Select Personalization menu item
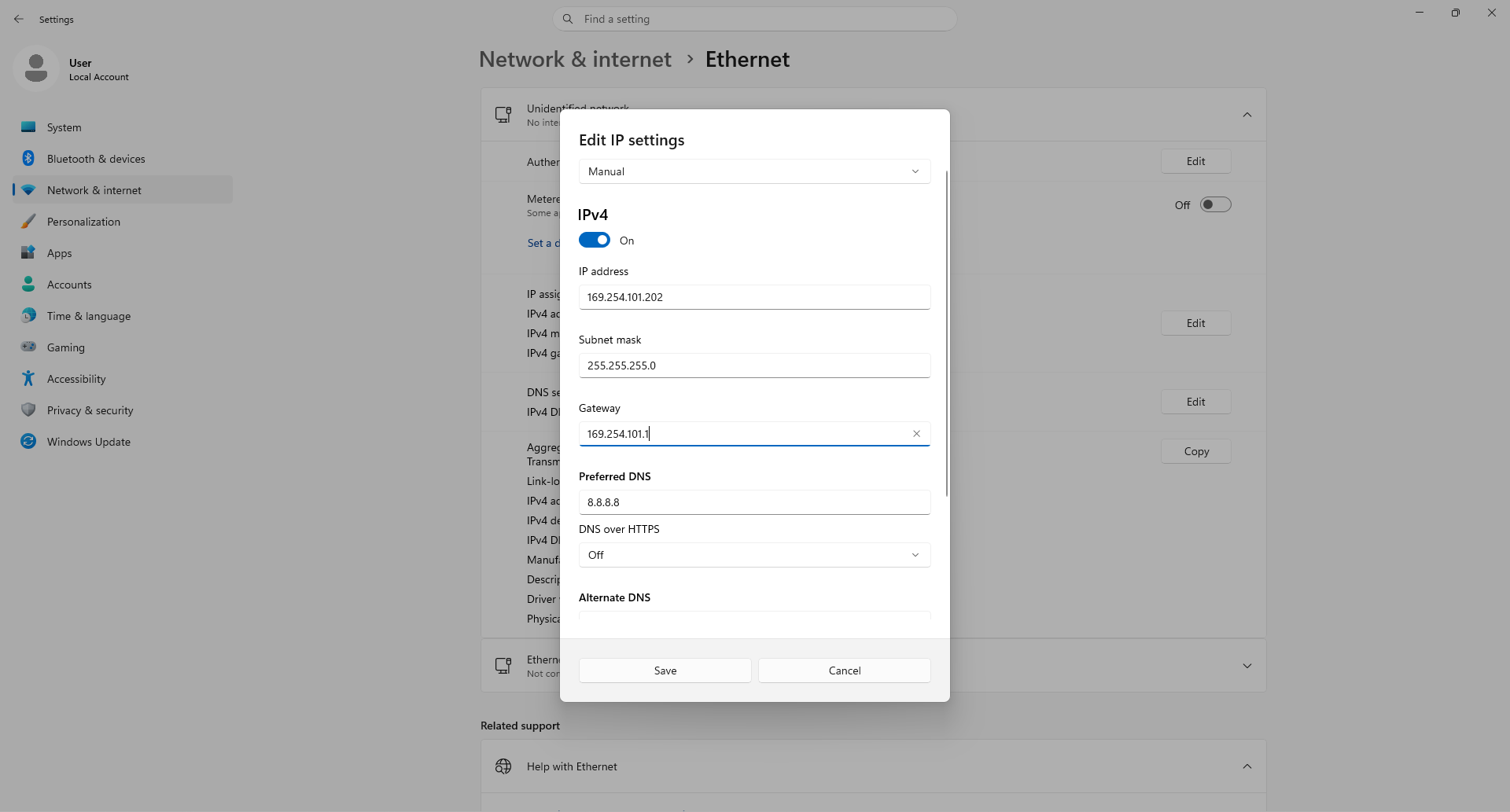Image resolution: width=1510 pixels, height=812 pixels. point(123,222)
